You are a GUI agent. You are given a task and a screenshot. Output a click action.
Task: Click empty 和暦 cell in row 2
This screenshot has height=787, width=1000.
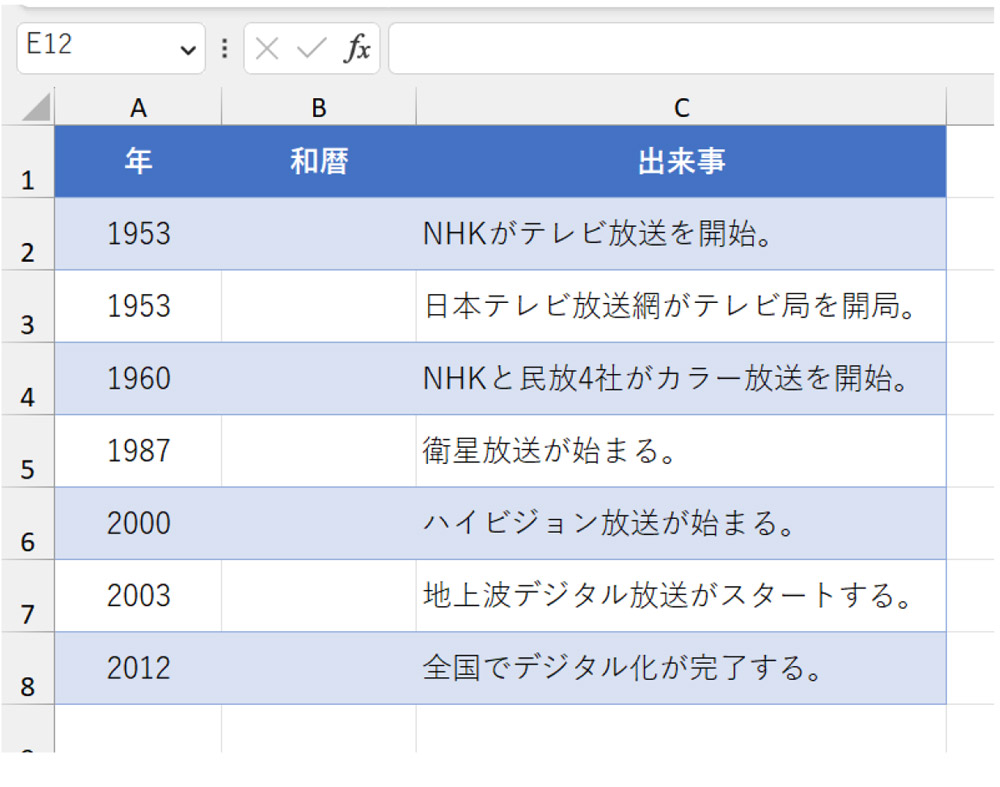319,234
